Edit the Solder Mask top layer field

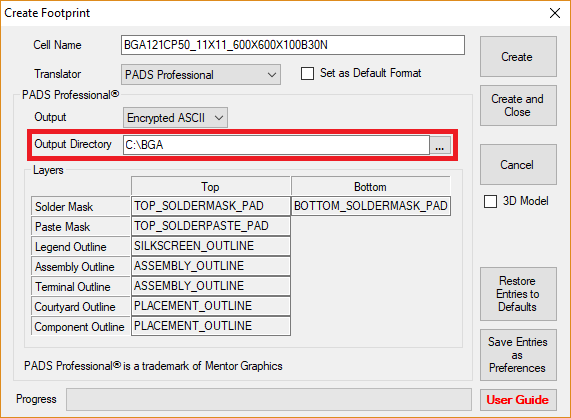pos(210,206)
